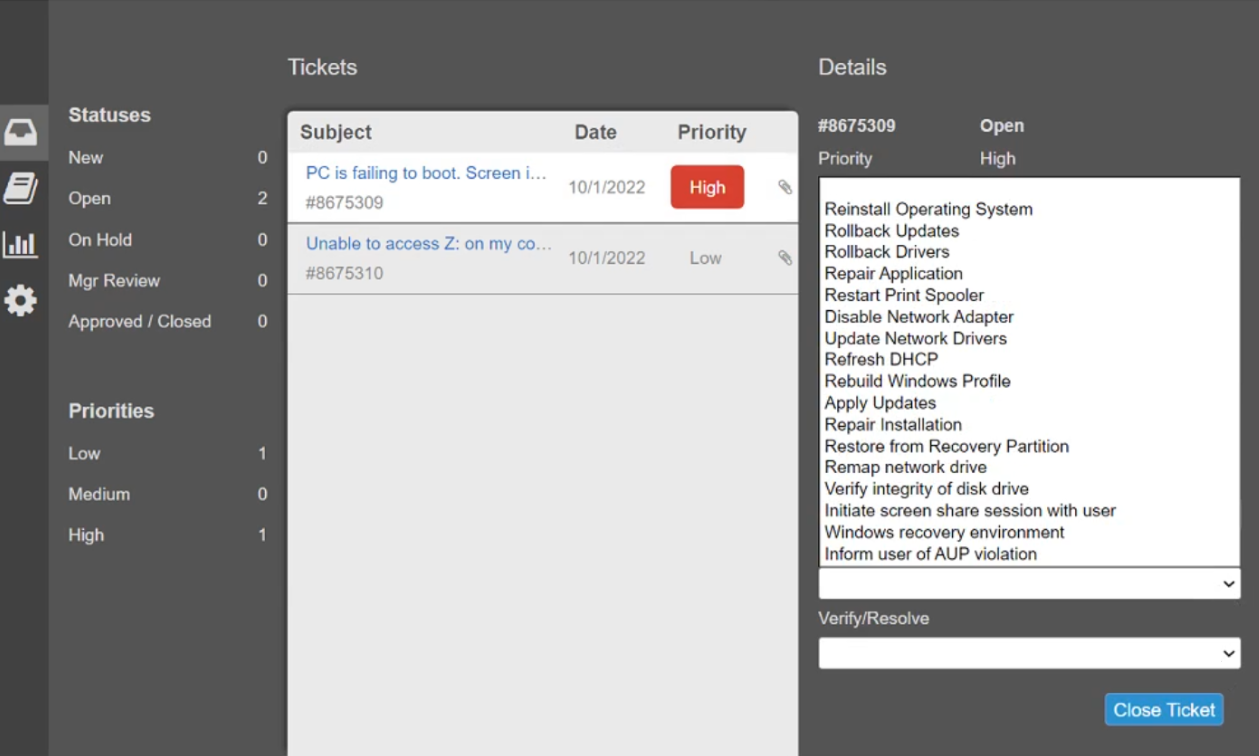Screen dimensions: 1259x756
Task: Choose 'Refresh DHCP' from the list
Action: click(x=1029, y=359)
